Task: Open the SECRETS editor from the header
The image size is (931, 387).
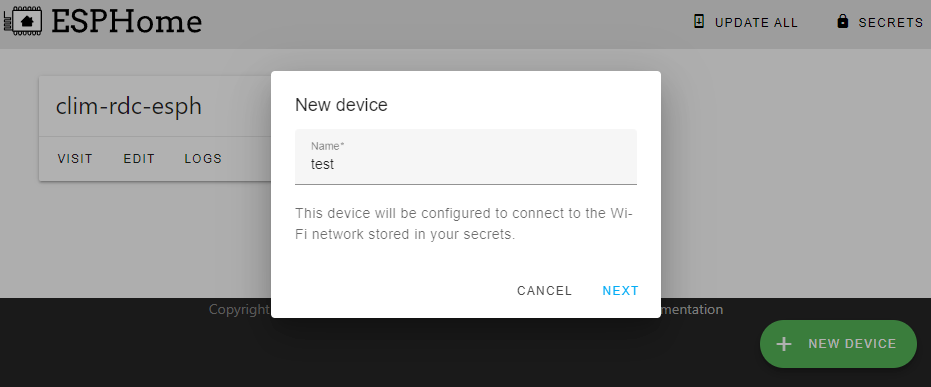Action: click(x=891, y=23)
